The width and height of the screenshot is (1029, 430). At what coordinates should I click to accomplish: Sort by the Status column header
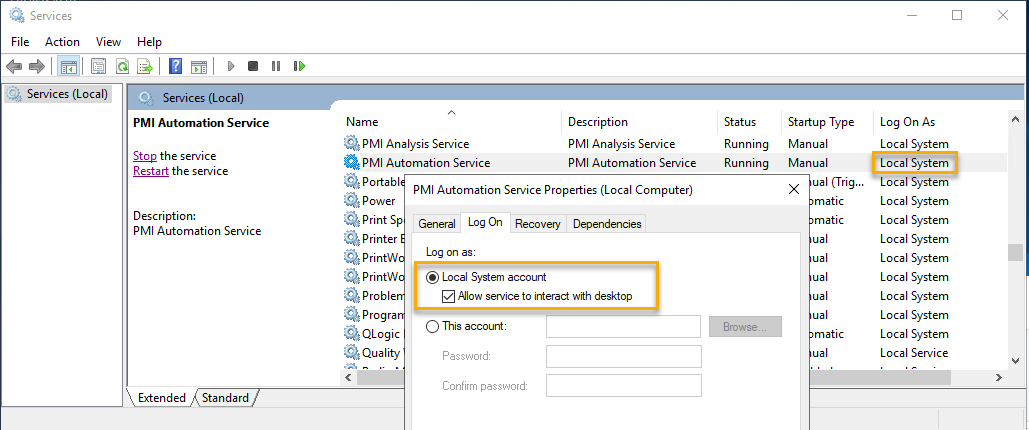pos(749,121)
